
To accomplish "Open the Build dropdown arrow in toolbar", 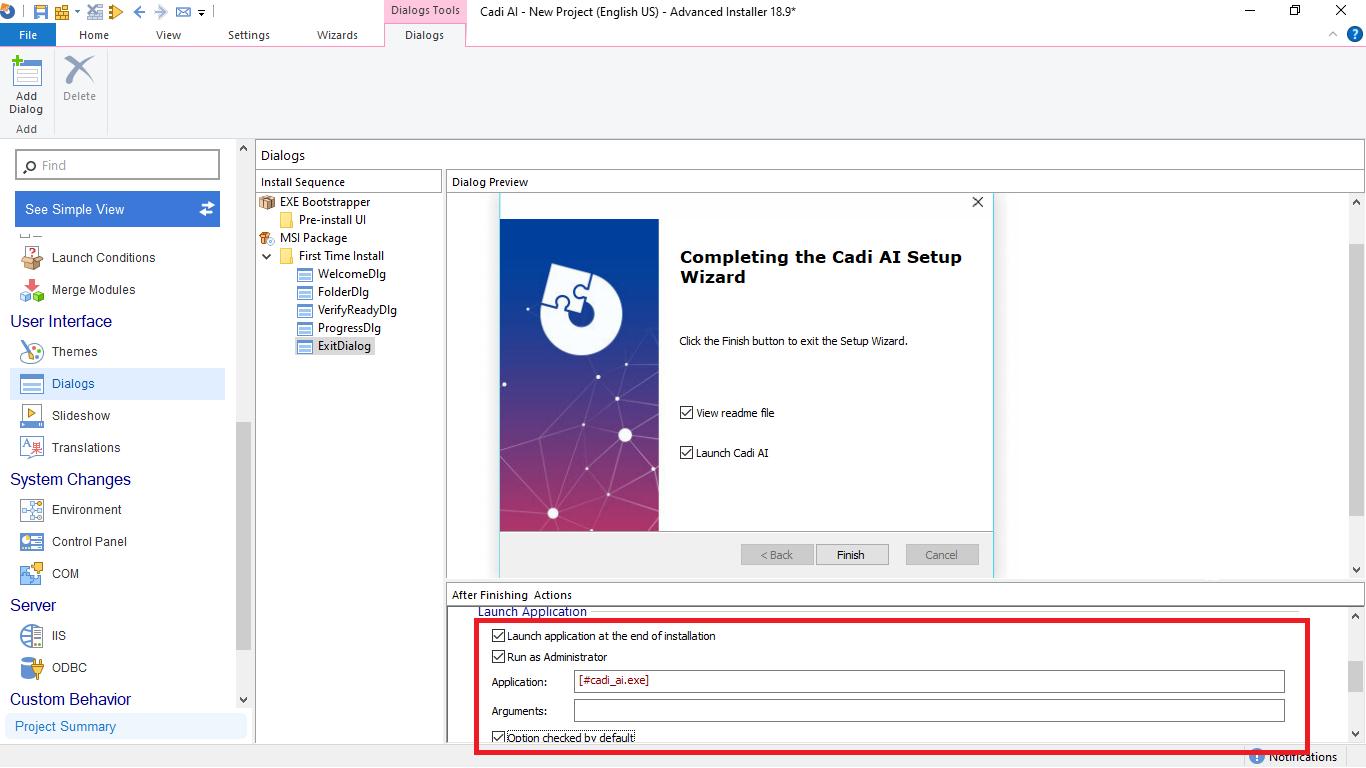I will (x=76, y=13).
